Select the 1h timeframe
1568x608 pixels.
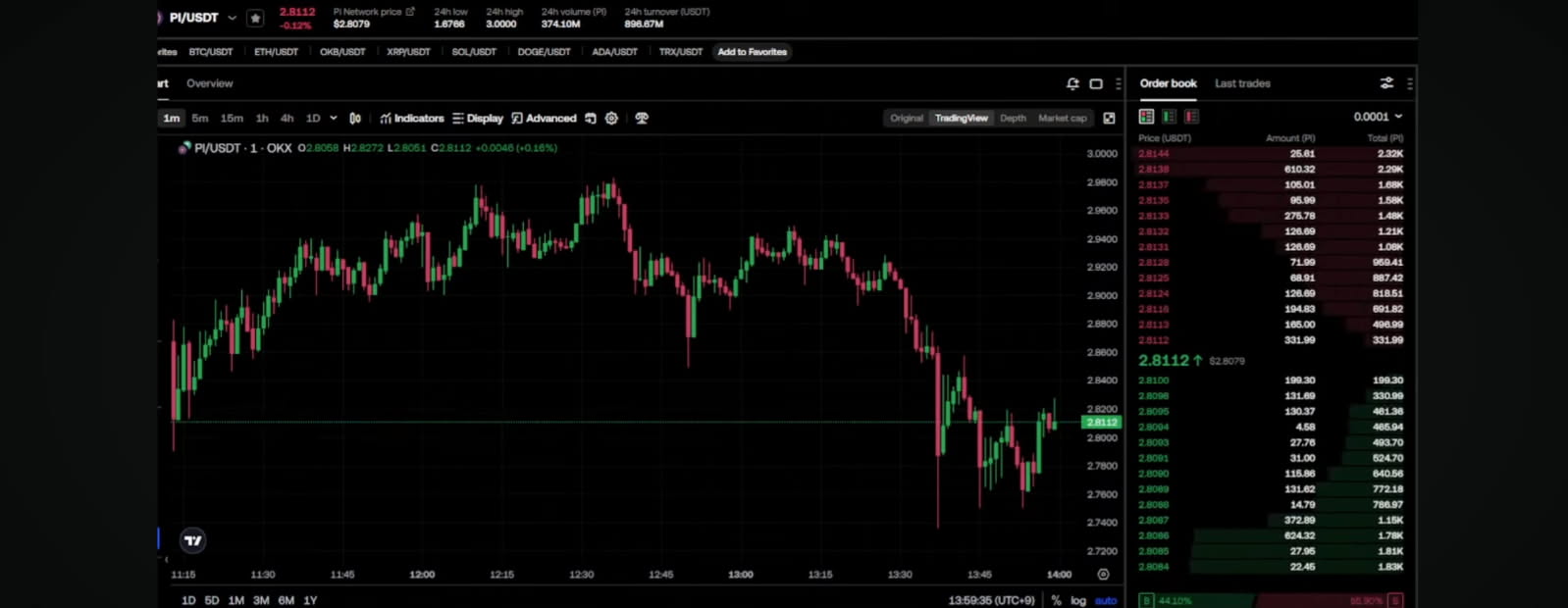262,118
